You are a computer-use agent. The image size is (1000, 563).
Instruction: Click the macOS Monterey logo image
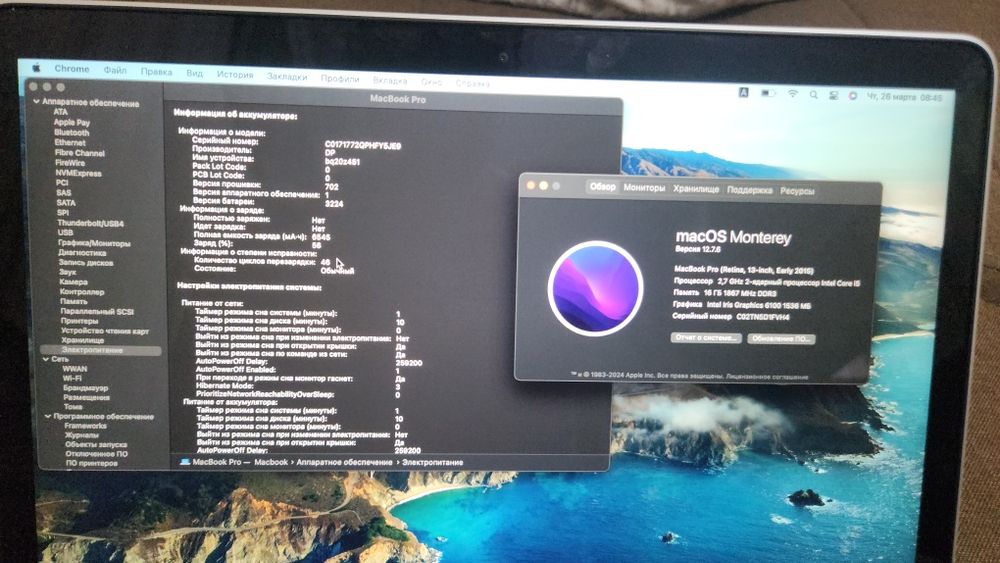tap(595, 288)
